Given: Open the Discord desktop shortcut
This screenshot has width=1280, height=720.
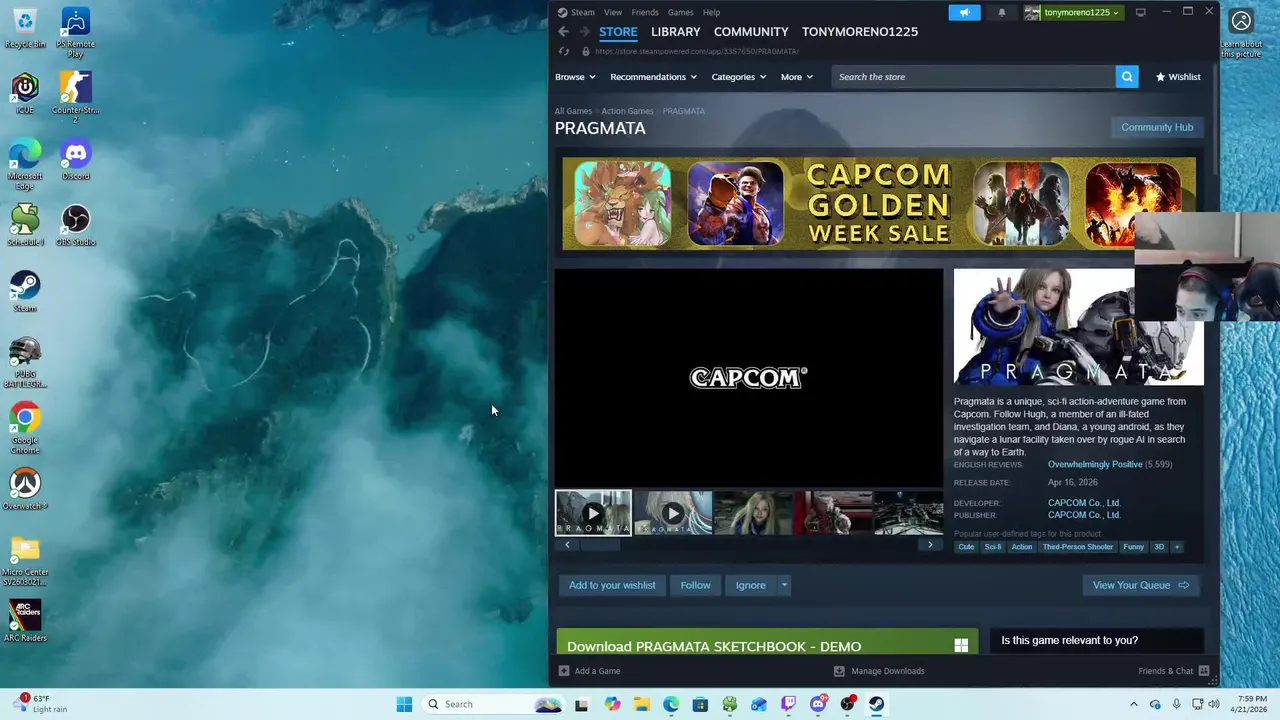Looking at the screenshot, I should pyautogui.click(x=75, y=160).
